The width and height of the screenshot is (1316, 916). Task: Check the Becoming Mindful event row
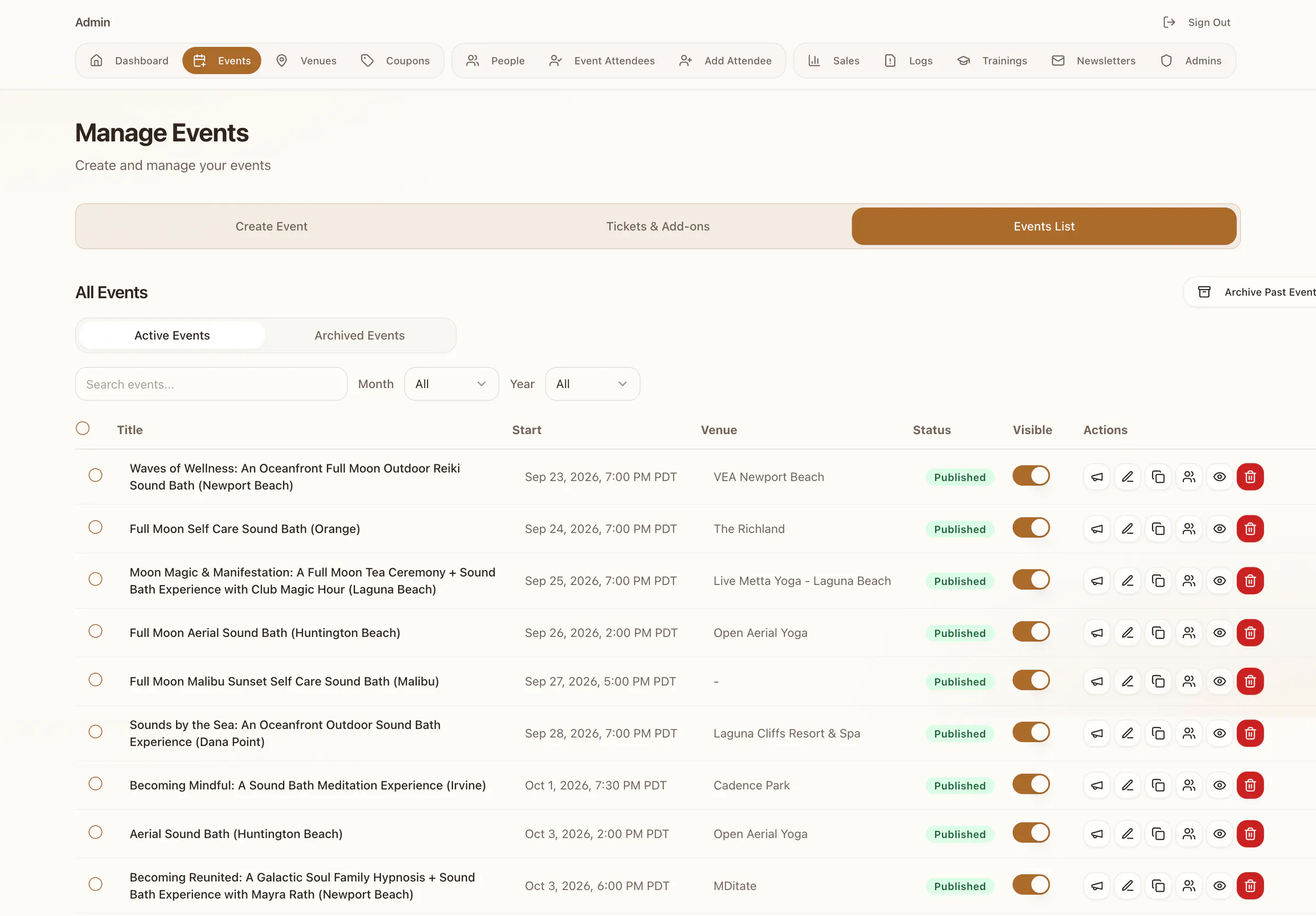click(96, 784)
